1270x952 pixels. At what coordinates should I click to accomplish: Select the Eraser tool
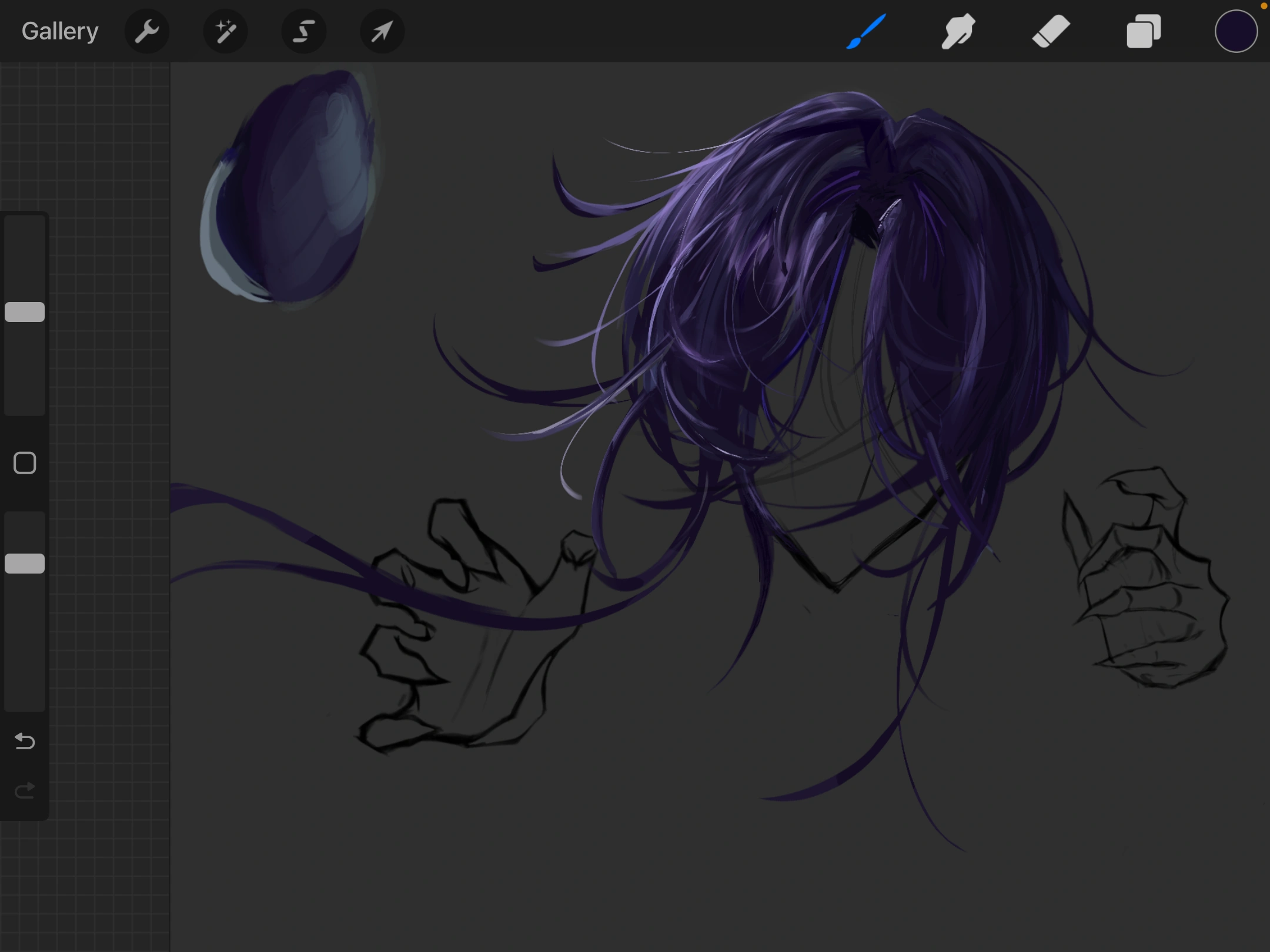pos(1051,31)
